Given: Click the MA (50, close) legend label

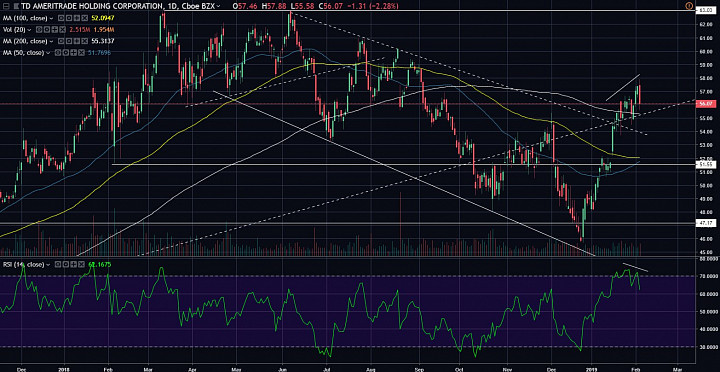Looking at the screenshot, I should (23, 53).
